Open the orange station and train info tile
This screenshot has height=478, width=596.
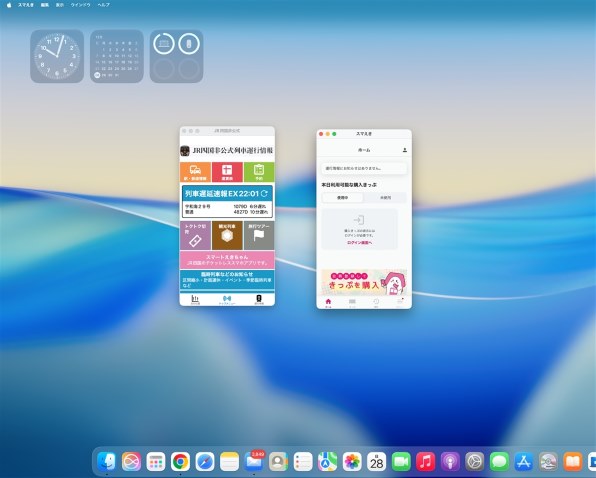pyautogui.click(x=195, y=172)
